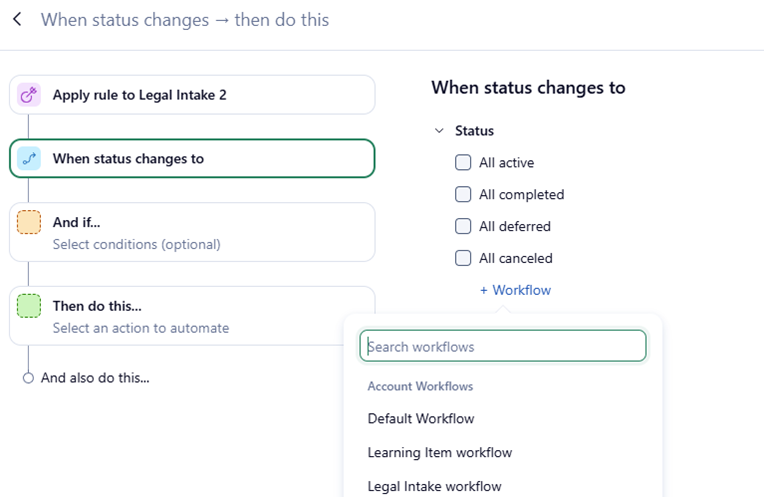This screenshot has width=764, height=497.
Task: Choose Default Workflow from the list
Action: [x=421, y=418]
